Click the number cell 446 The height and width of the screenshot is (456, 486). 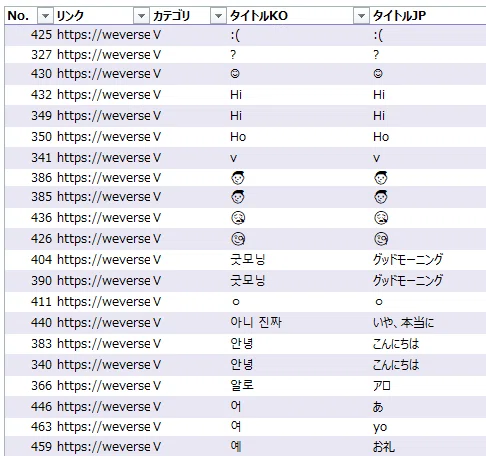point(42,407)
